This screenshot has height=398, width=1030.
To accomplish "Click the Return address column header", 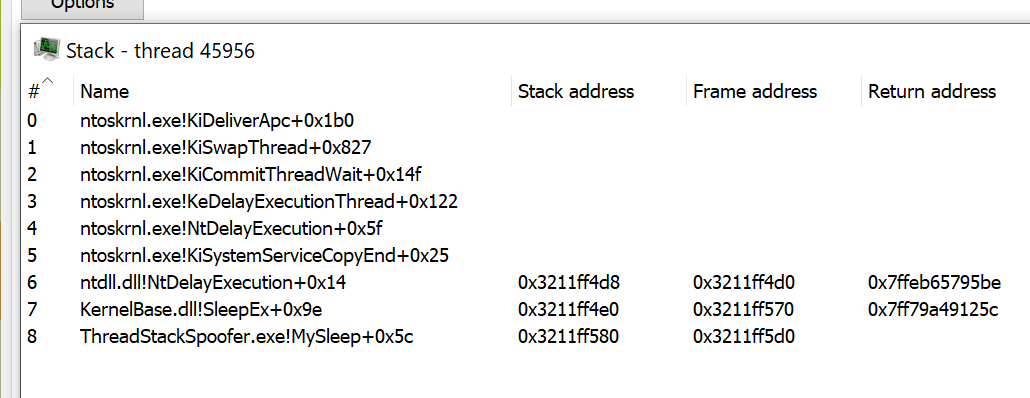I will point(945,91).
